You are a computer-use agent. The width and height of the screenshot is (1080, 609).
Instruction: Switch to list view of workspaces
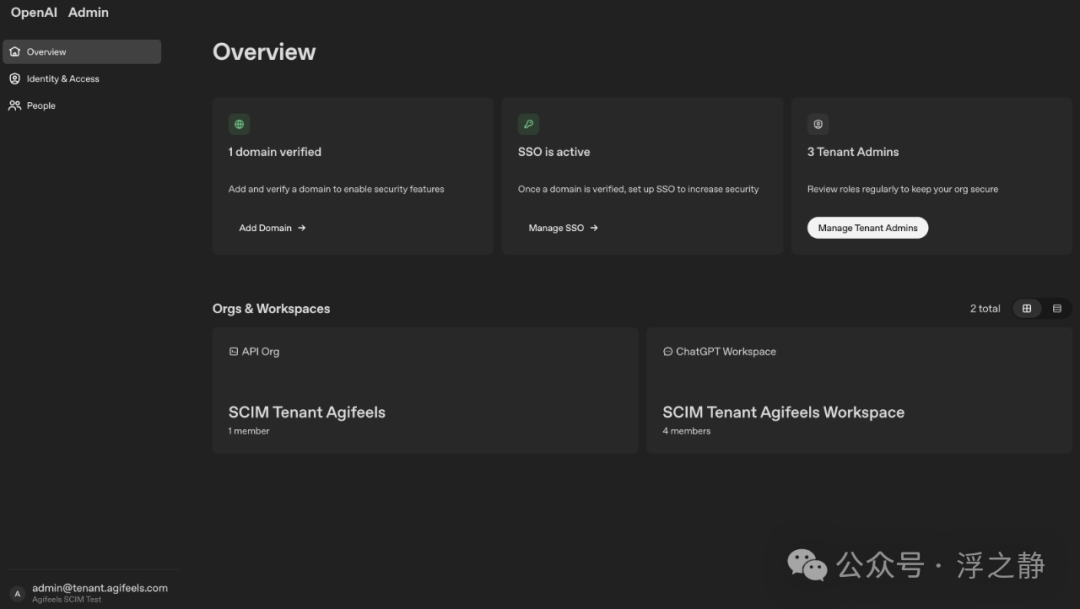click(1057, 309)
